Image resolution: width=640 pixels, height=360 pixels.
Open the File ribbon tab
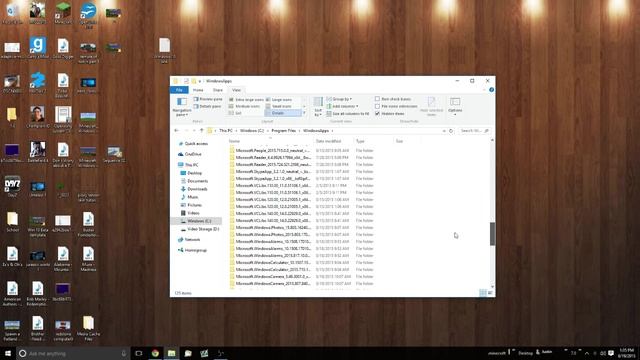179,90
